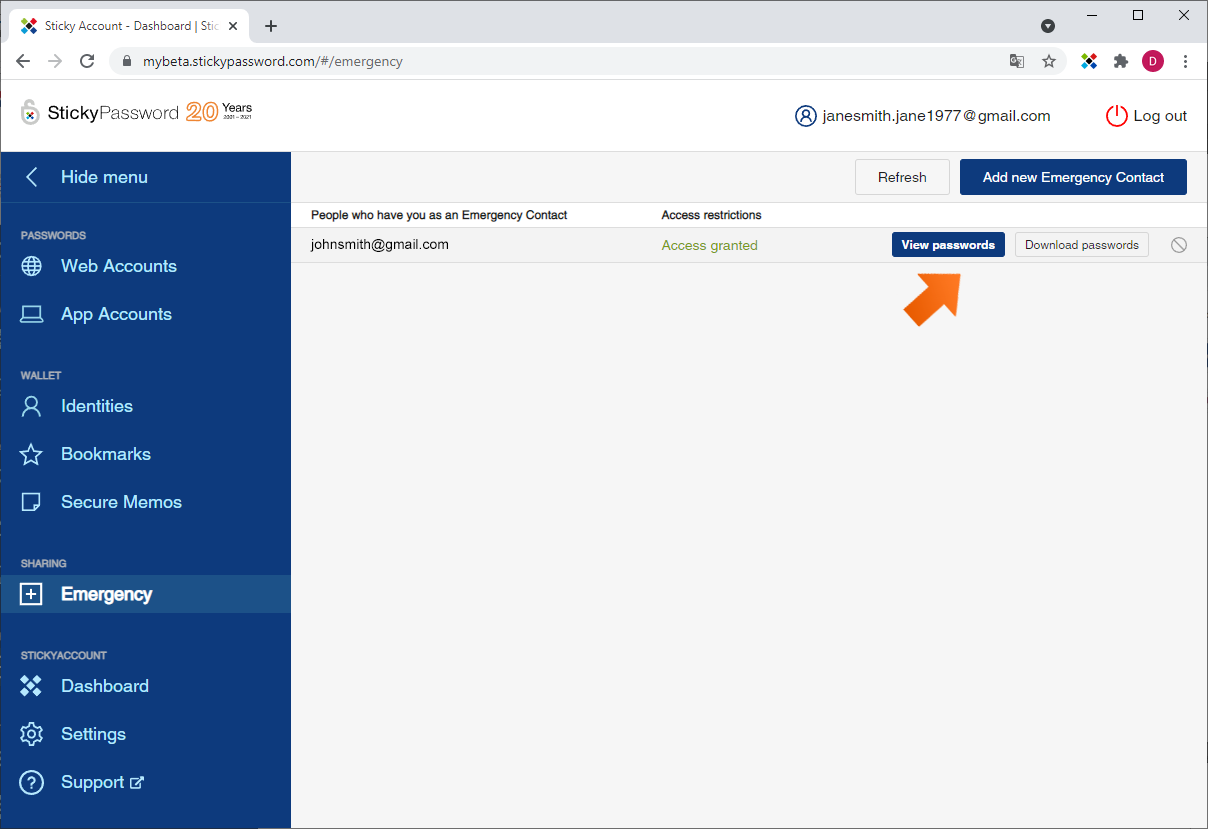
Task: Click the browser address bar URL
Action: coord(273,61)
